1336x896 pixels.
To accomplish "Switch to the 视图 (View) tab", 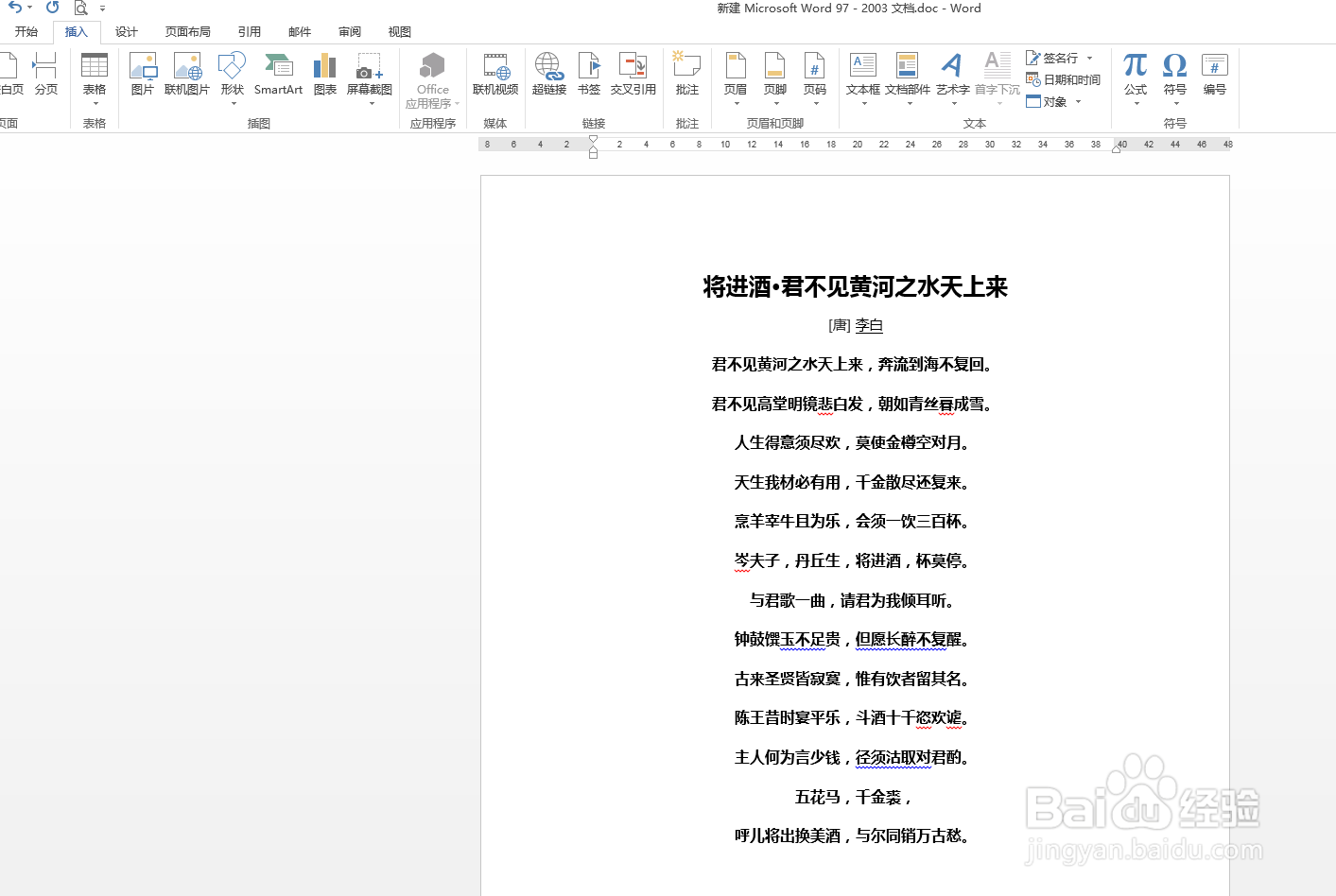I will [x=400, y=32].
